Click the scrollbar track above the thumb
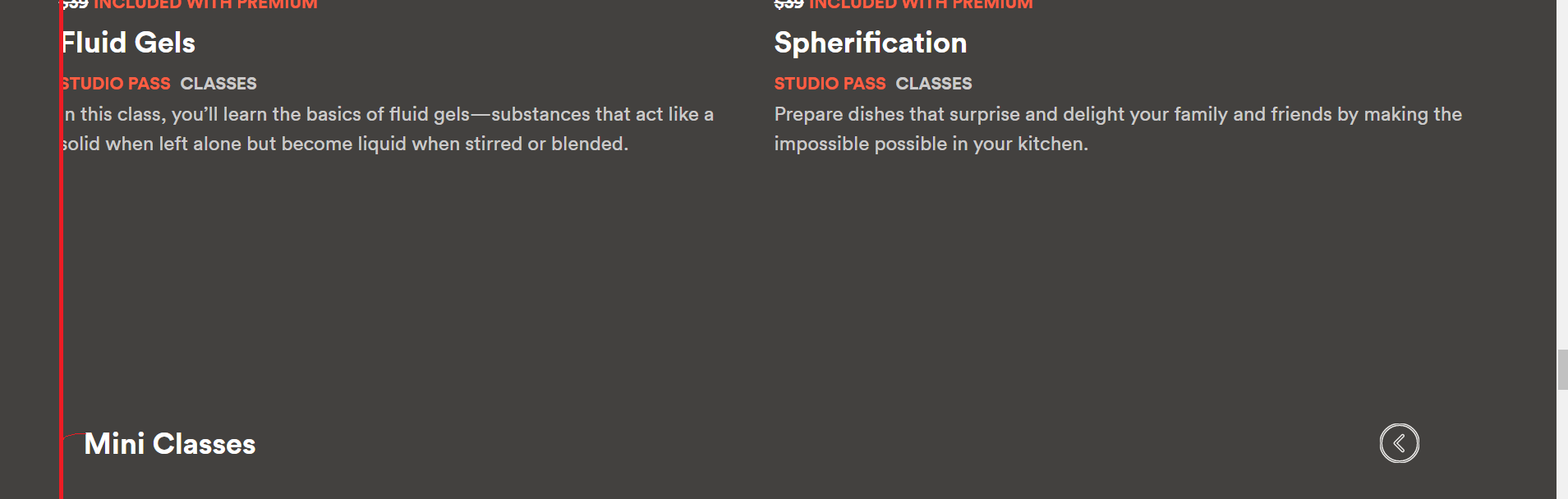Screen dimensions: 1568x499 [1562, 164]
